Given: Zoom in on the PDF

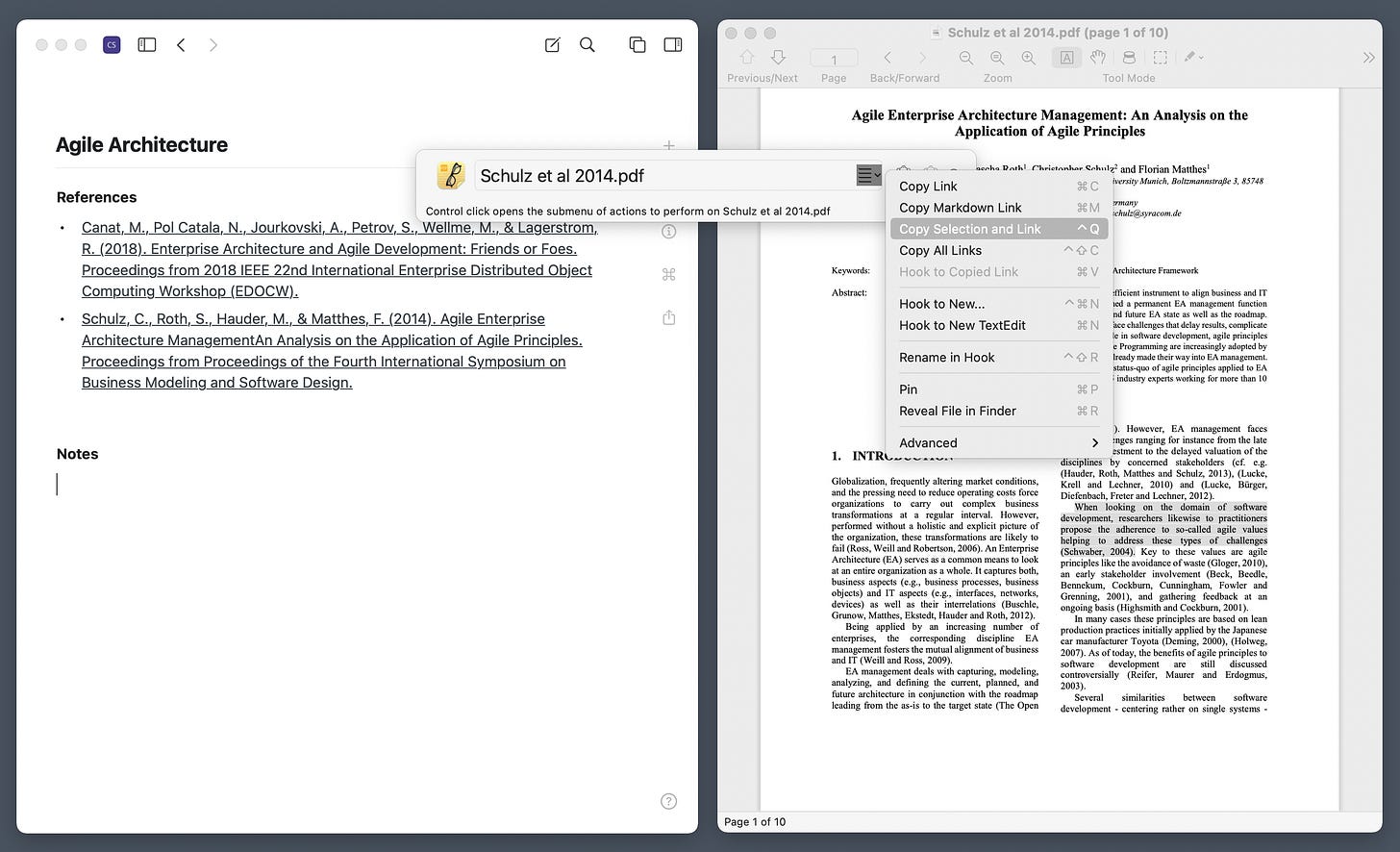Looking at the screenshot, I should [1029, 58].
